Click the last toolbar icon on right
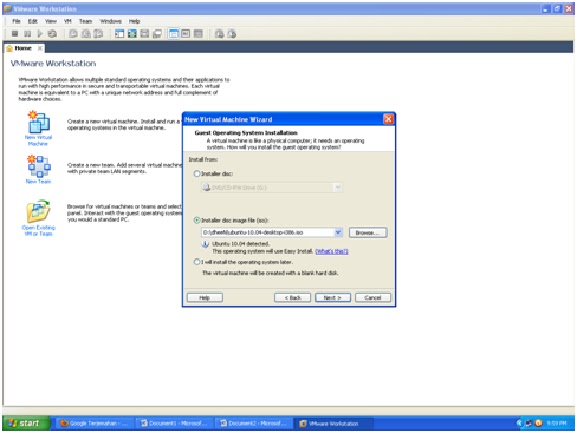576x432 pixels. click(x=231, y=34)
